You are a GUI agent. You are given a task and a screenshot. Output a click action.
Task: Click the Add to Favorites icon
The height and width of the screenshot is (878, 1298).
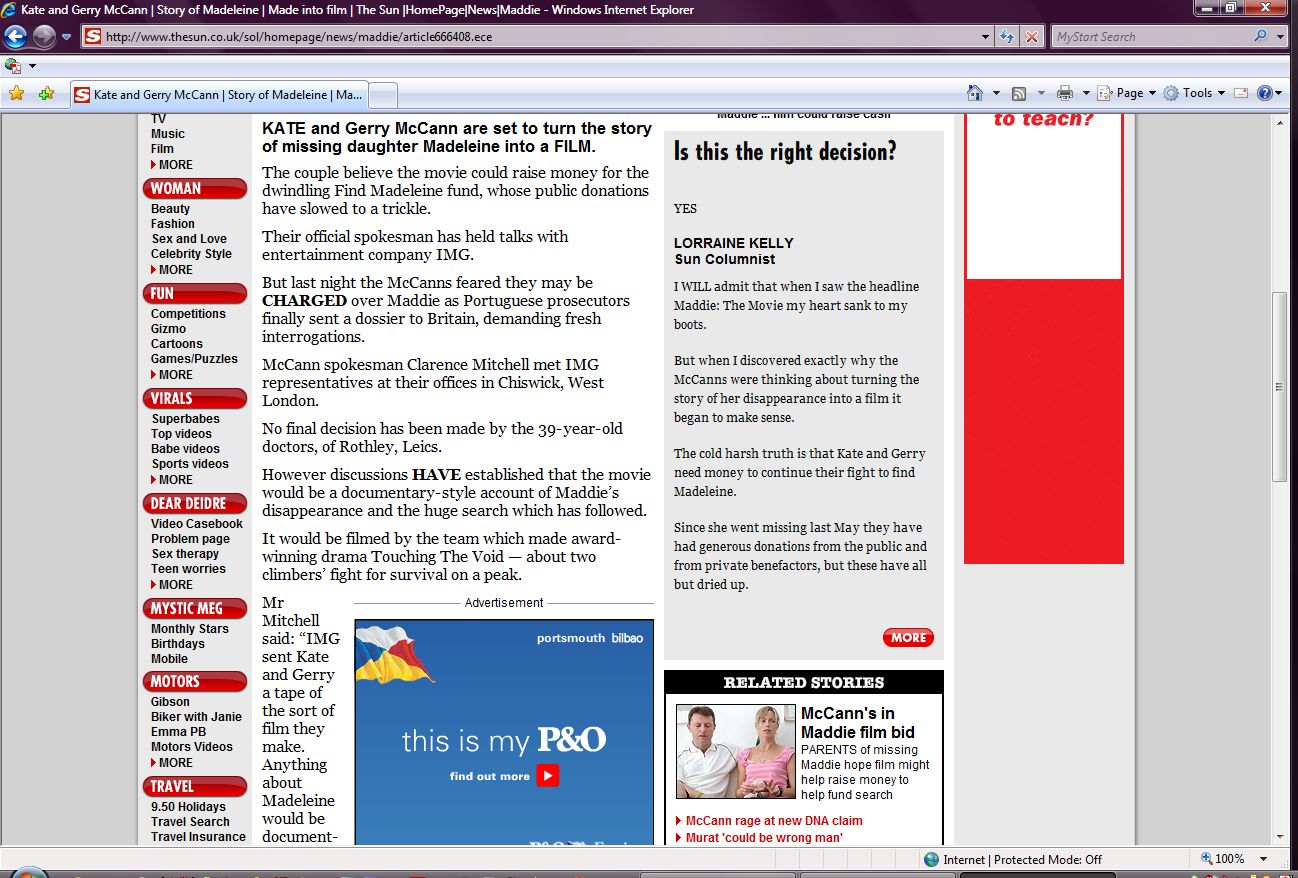click(x=46, y=94)
